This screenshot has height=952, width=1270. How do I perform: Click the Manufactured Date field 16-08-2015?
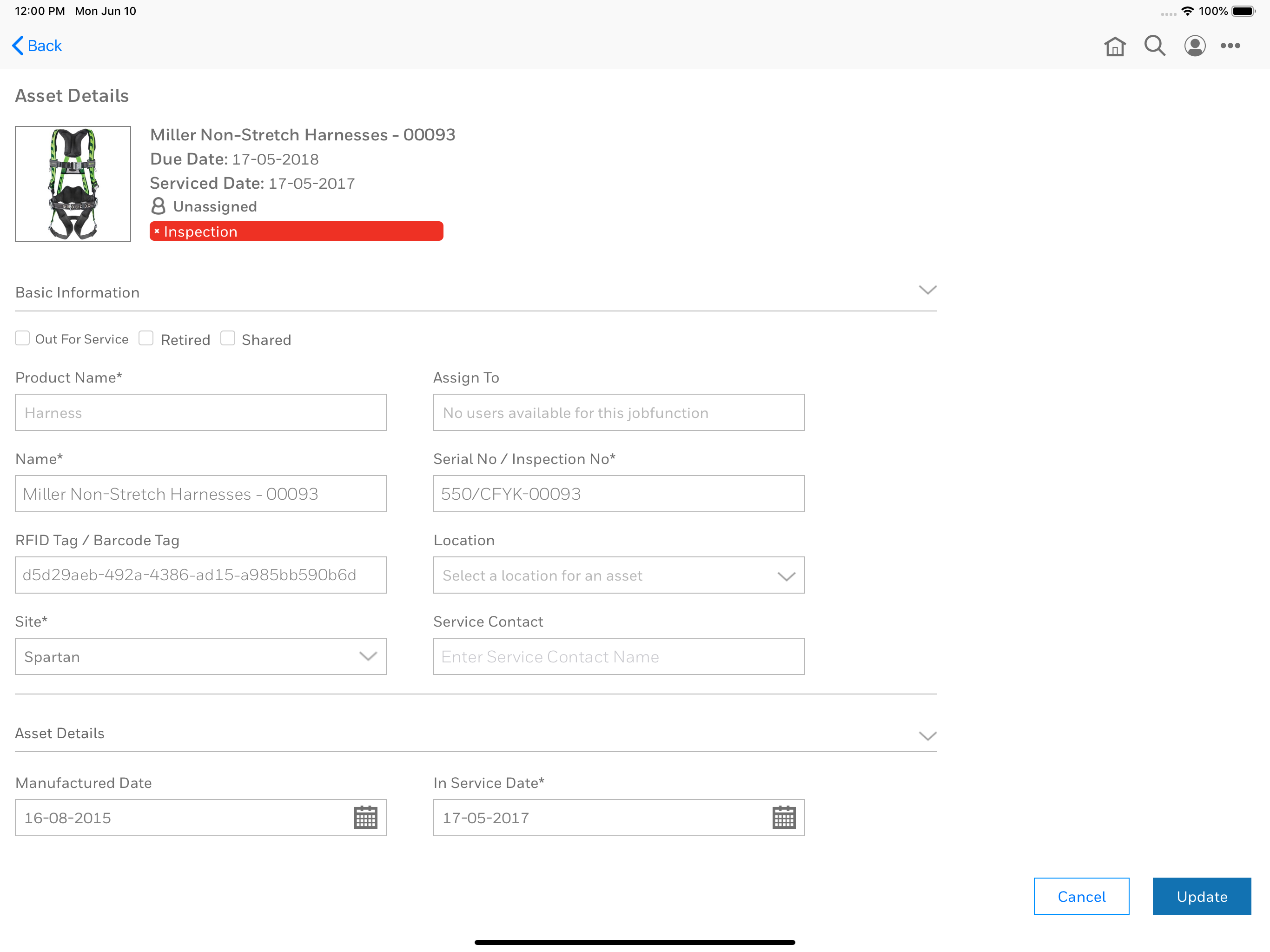[200, 818]
